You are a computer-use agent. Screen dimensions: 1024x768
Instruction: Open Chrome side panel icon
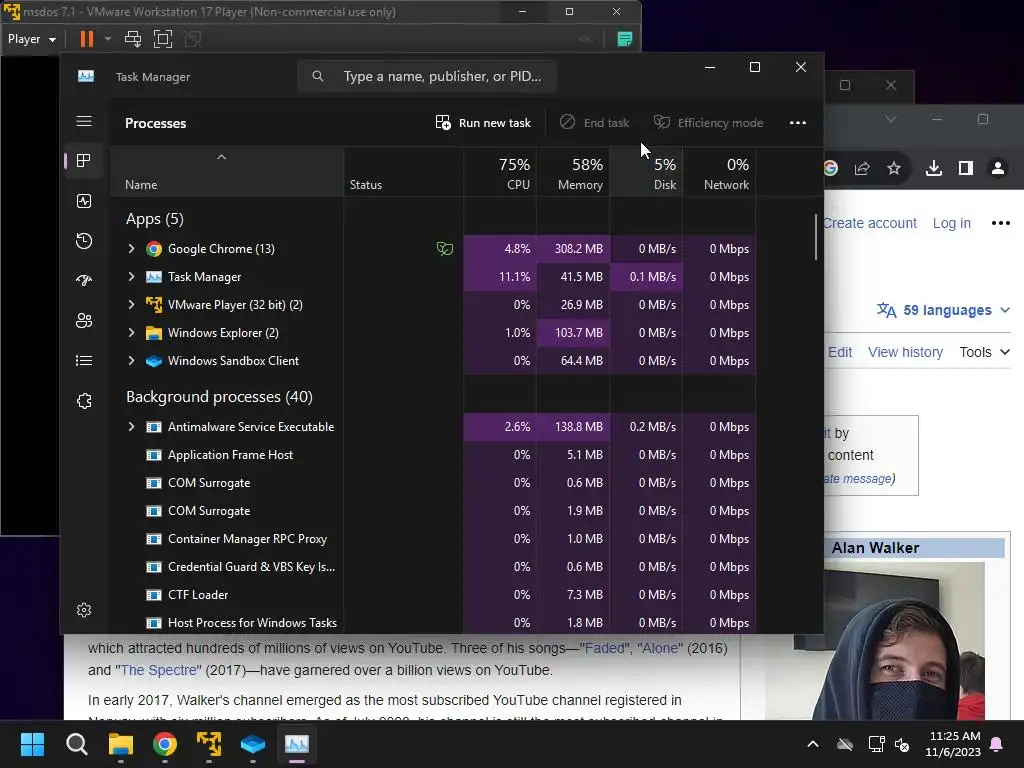click(966, 168)
